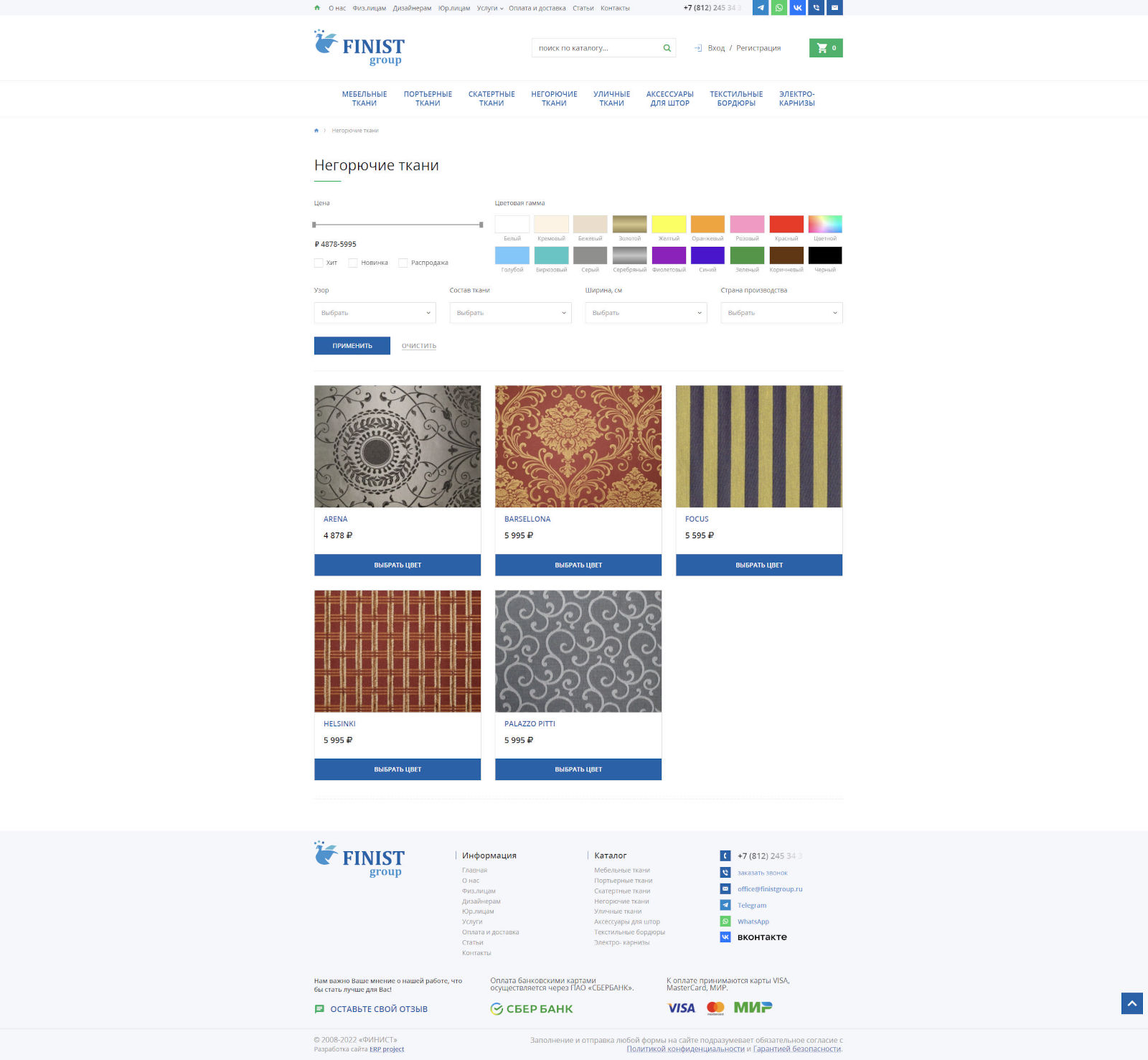Screen dimensions: 1148x1060
Task: Click the home icon in breadcrumb
Action: pyautogui.click(x=316, y=131)
